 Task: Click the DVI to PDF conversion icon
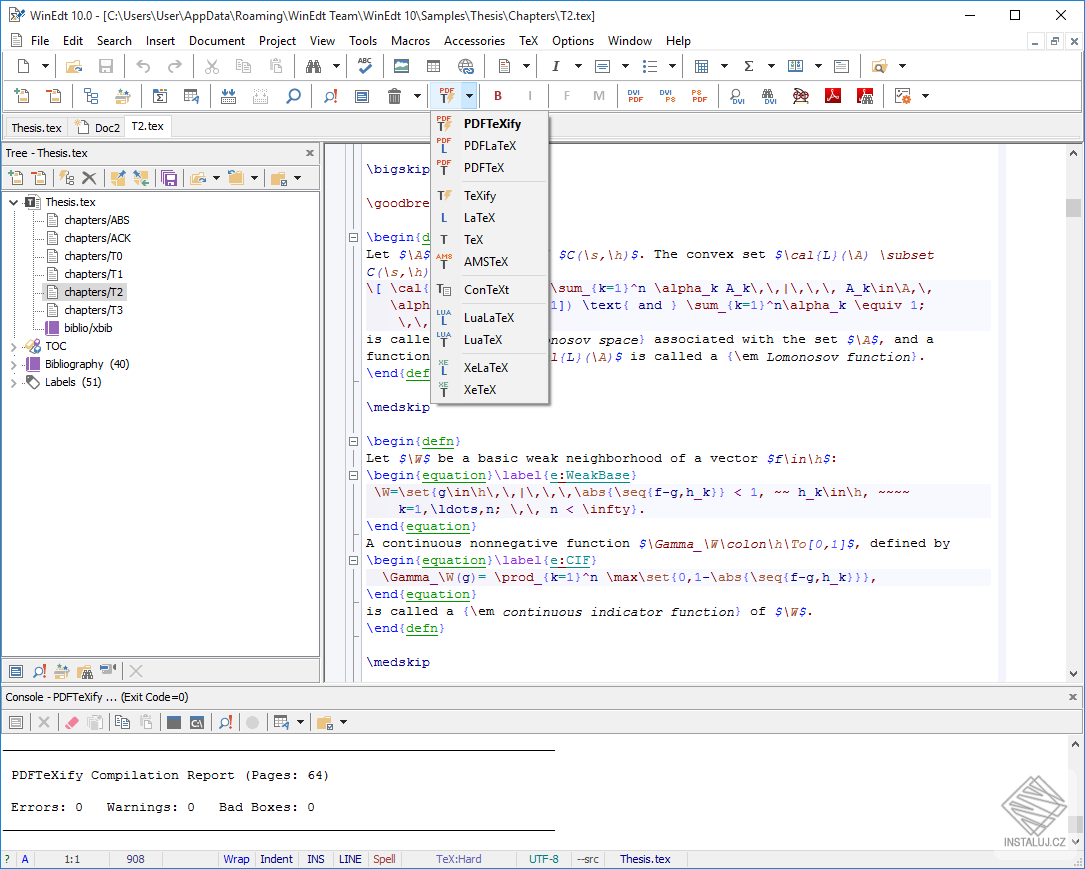(635, 96)
